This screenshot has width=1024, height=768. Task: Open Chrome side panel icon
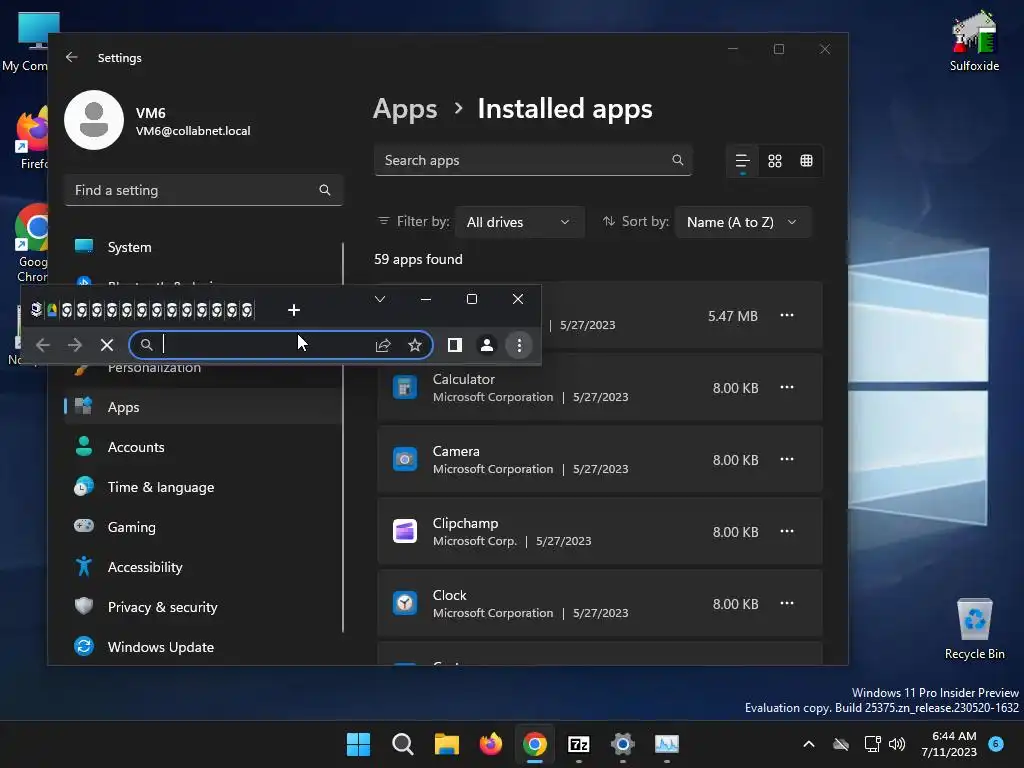(x=455, y=345)
